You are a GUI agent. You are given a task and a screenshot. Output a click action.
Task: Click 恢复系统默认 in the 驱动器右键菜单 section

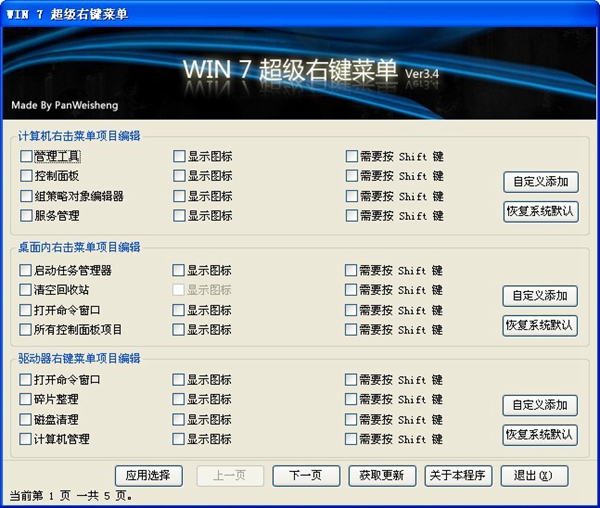point(540,435)
